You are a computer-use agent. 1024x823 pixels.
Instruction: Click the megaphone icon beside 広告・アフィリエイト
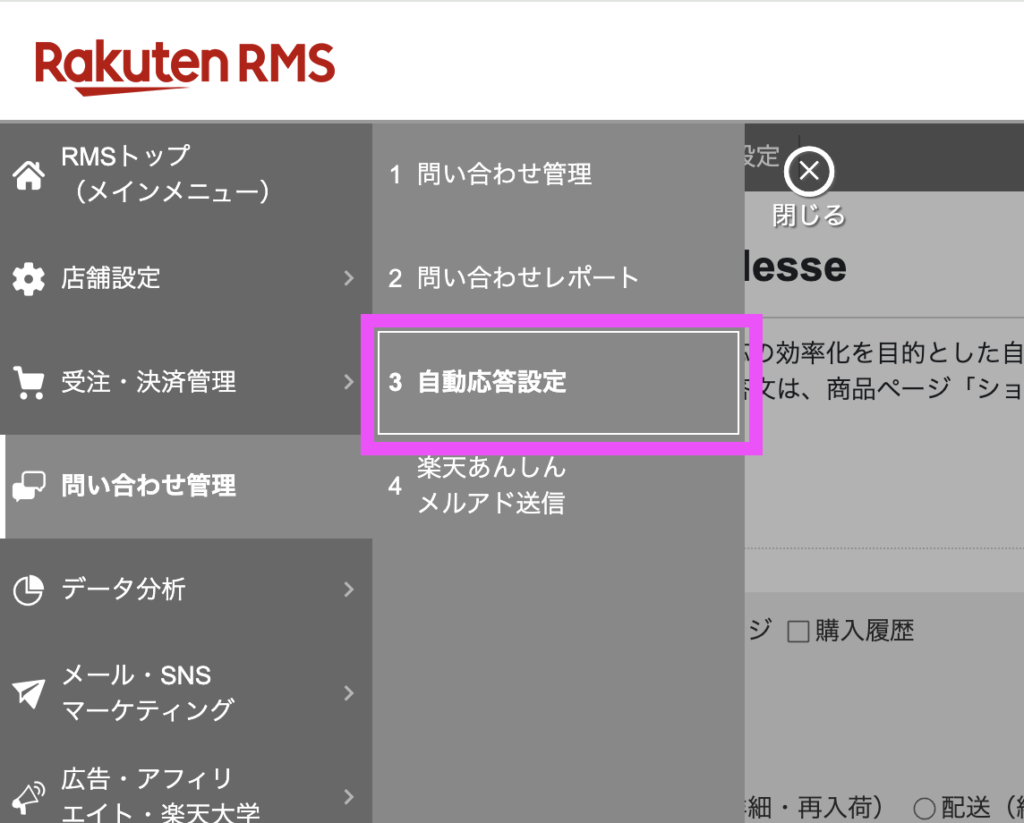click(28, 796)
